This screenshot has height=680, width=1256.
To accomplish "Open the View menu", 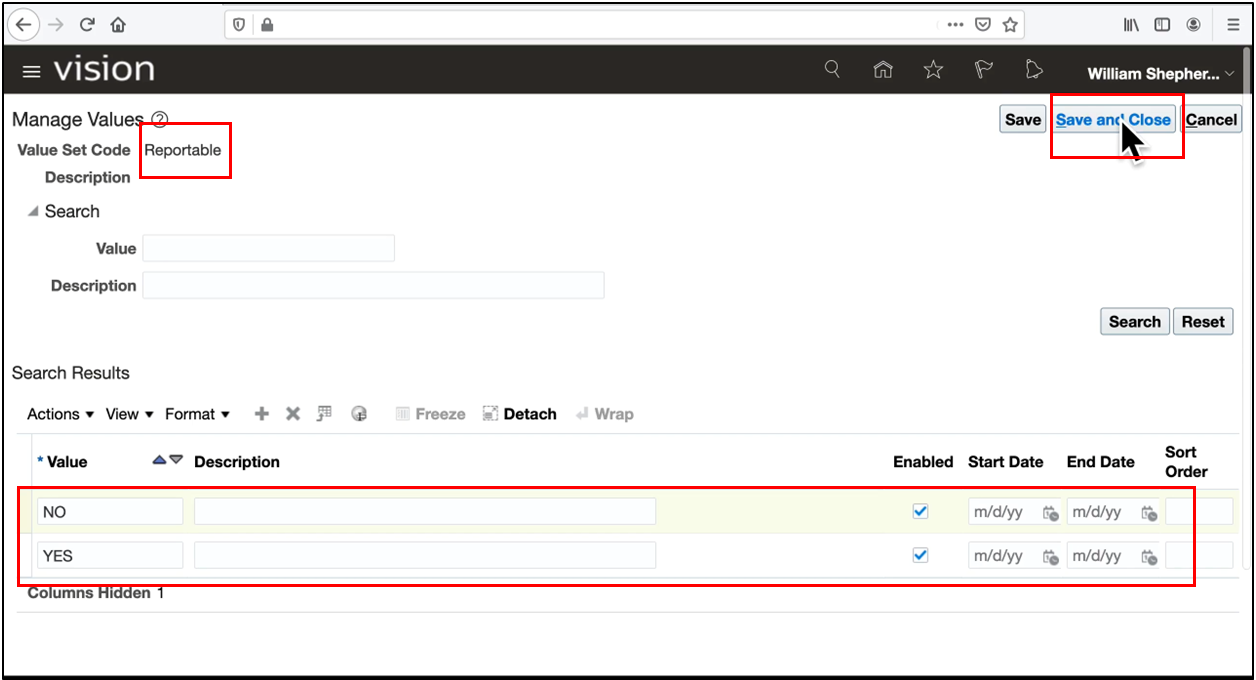I will (x=122, y=413).
